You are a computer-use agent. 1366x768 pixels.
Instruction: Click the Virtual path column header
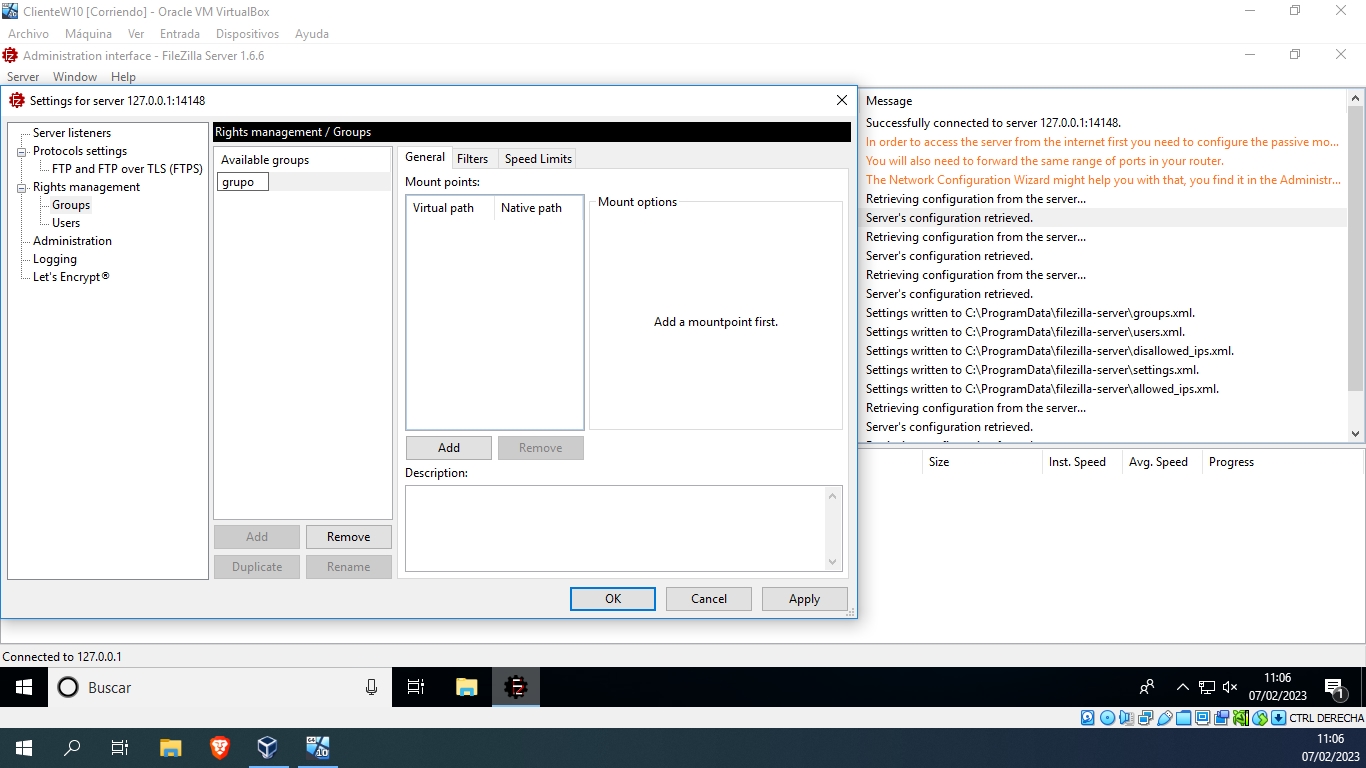tap(450, 208)
